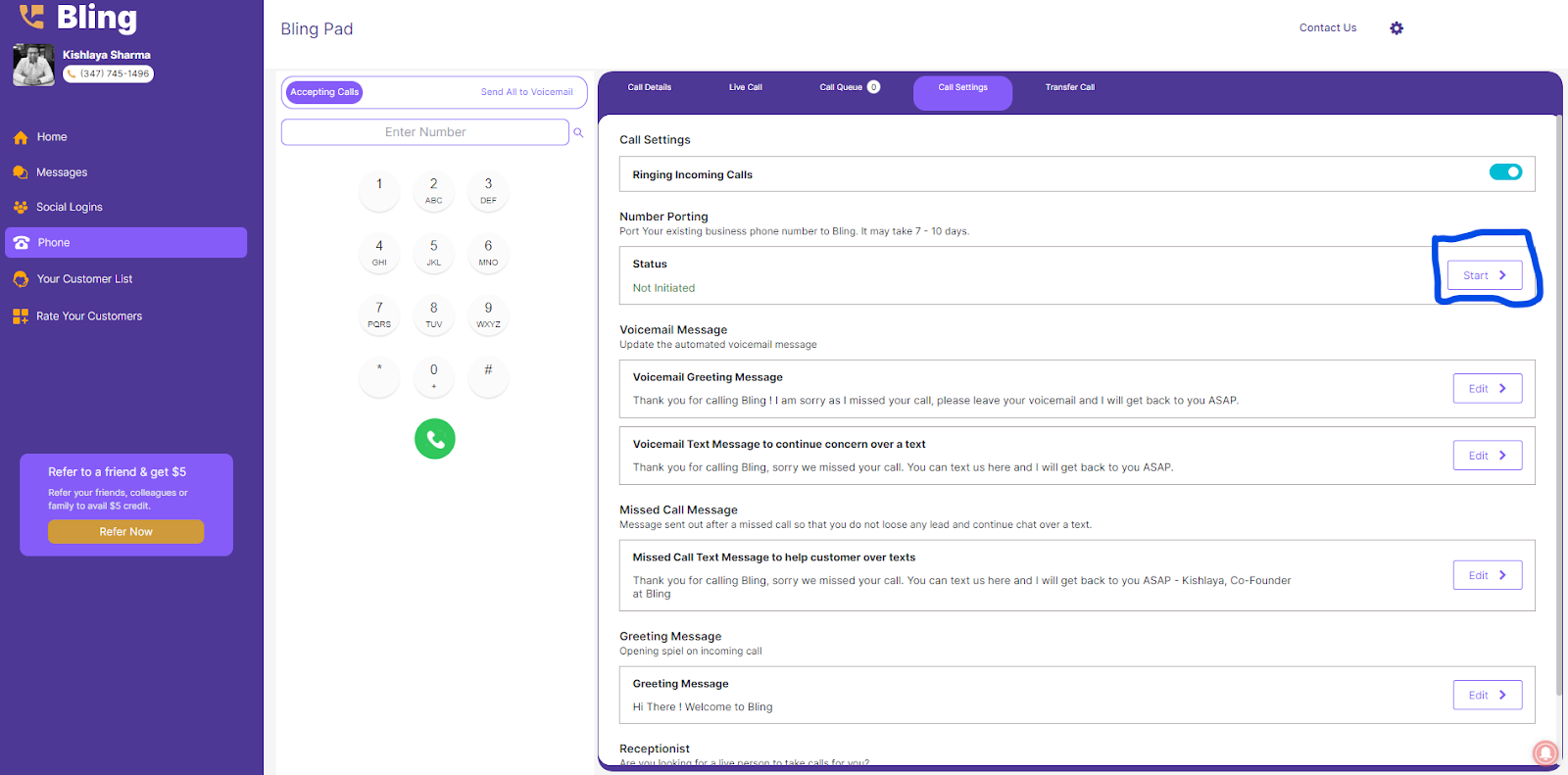
Task: Edit the Missed Call Text Message
Action: click(1487, 575)
